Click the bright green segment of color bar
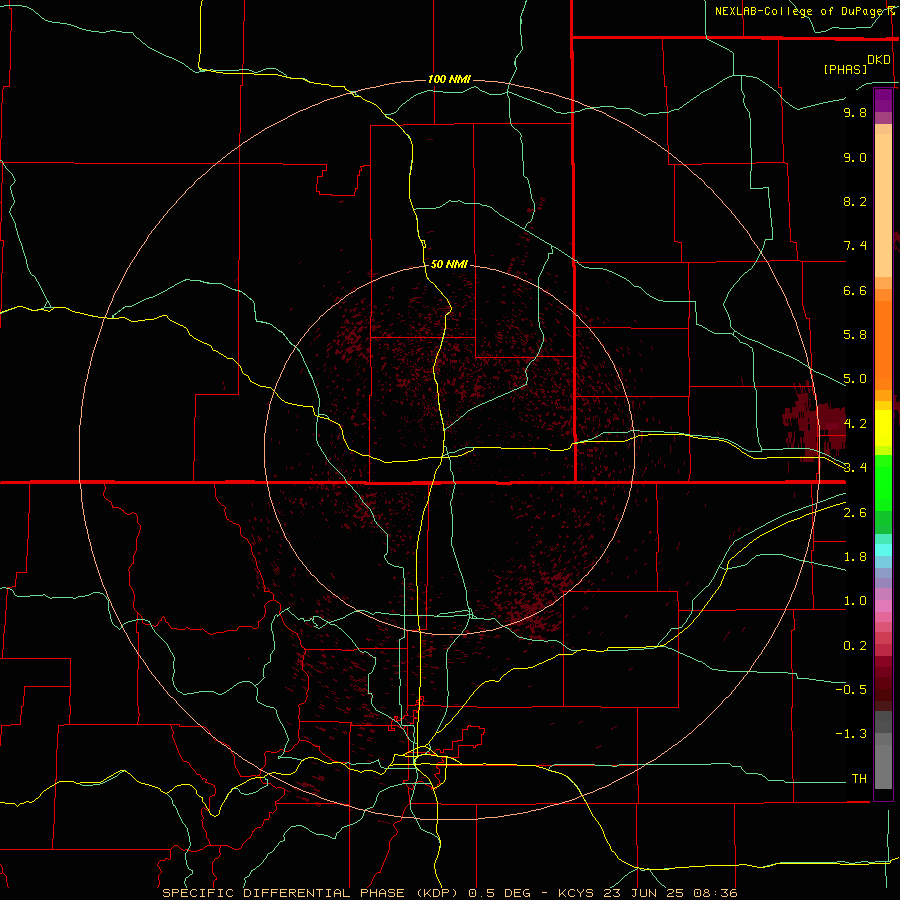This screenshot has height=900, width=900. click(883, 482)
